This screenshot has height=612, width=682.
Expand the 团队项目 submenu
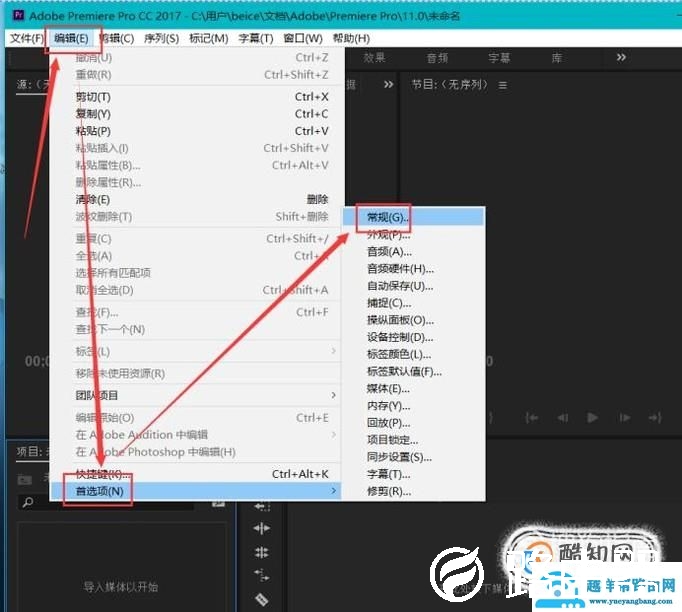(197, 395)
